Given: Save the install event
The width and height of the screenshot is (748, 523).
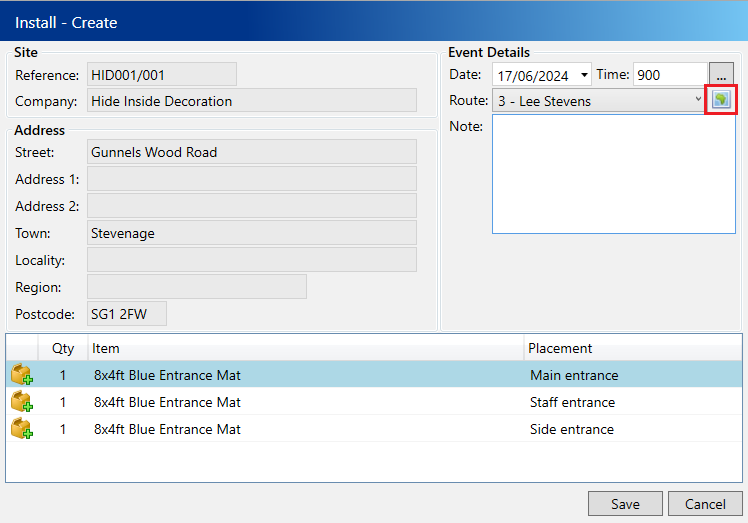Looking at the screenshot, I should pyautogui.click(x=625, y=504).
